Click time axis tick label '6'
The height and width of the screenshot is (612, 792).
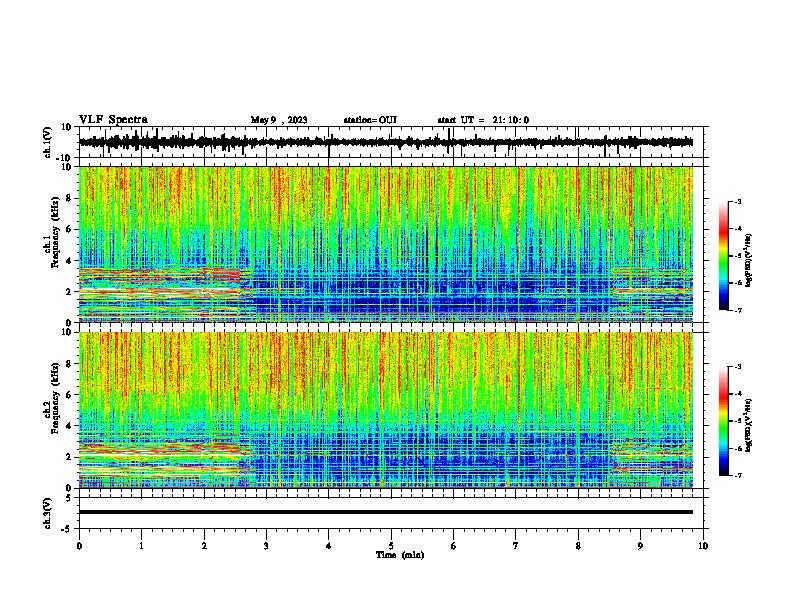tap(454, 546)
